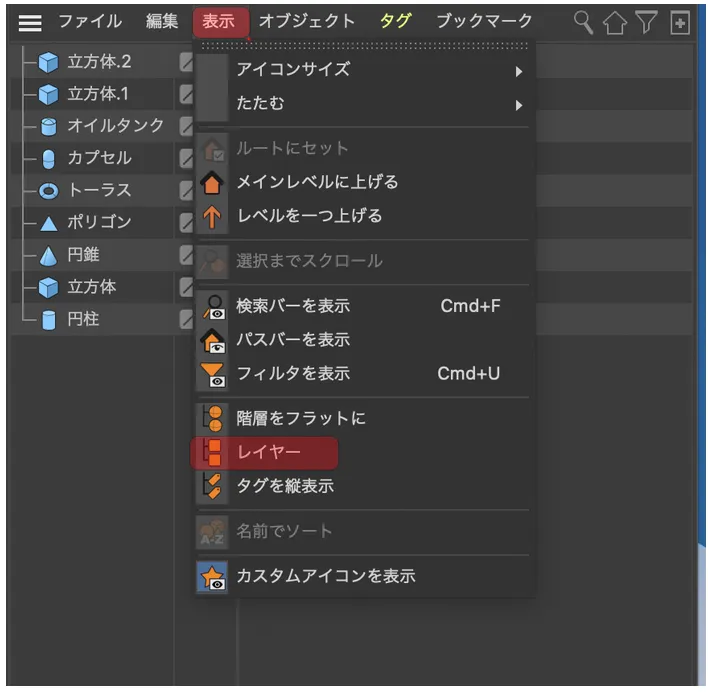Click the トーラス torus object icon
708x692 pixels.
tap(48, 191)
